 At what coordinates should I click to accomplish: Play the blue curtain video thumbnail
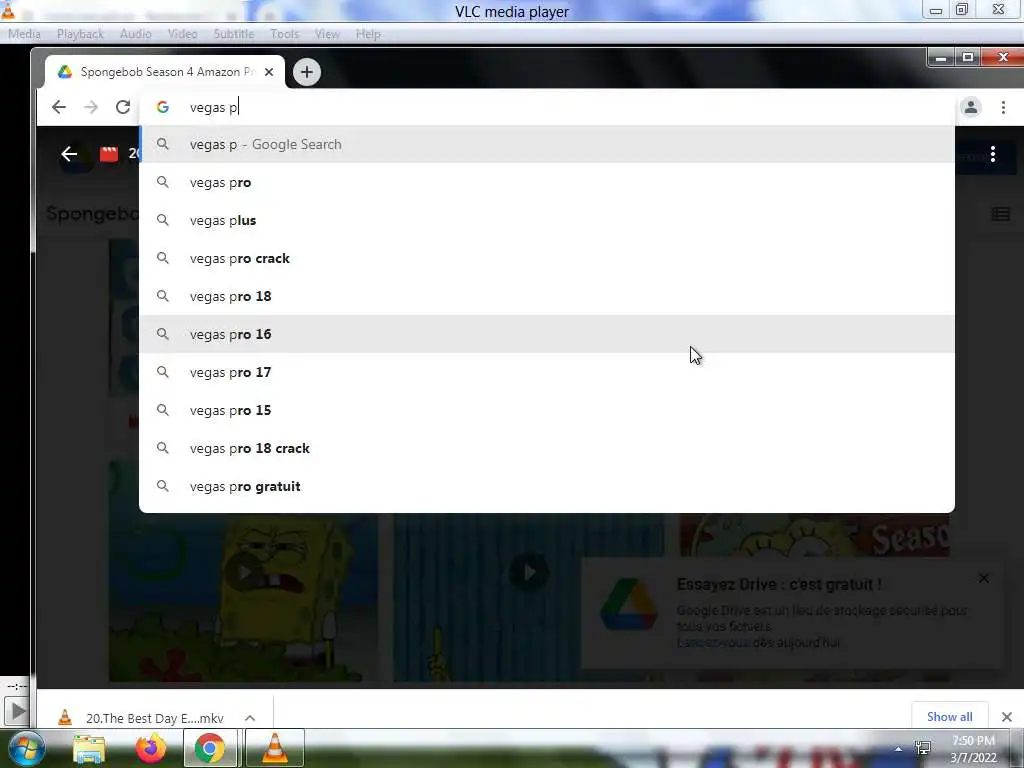(528, 573)
